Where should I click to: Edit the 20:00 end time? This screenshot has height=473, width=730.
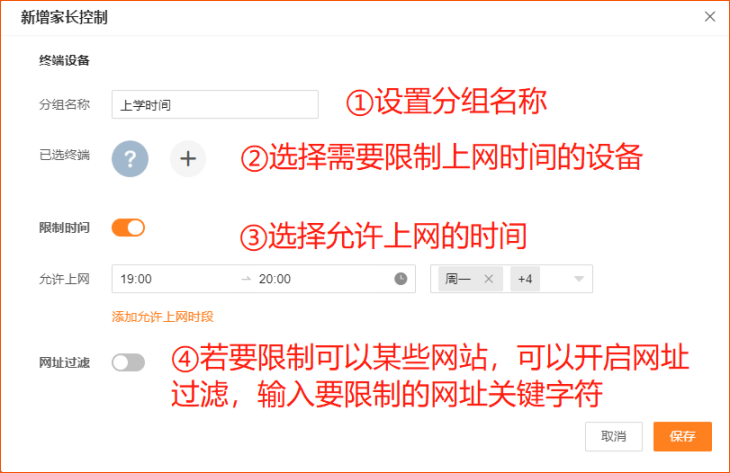pos(275,279)
